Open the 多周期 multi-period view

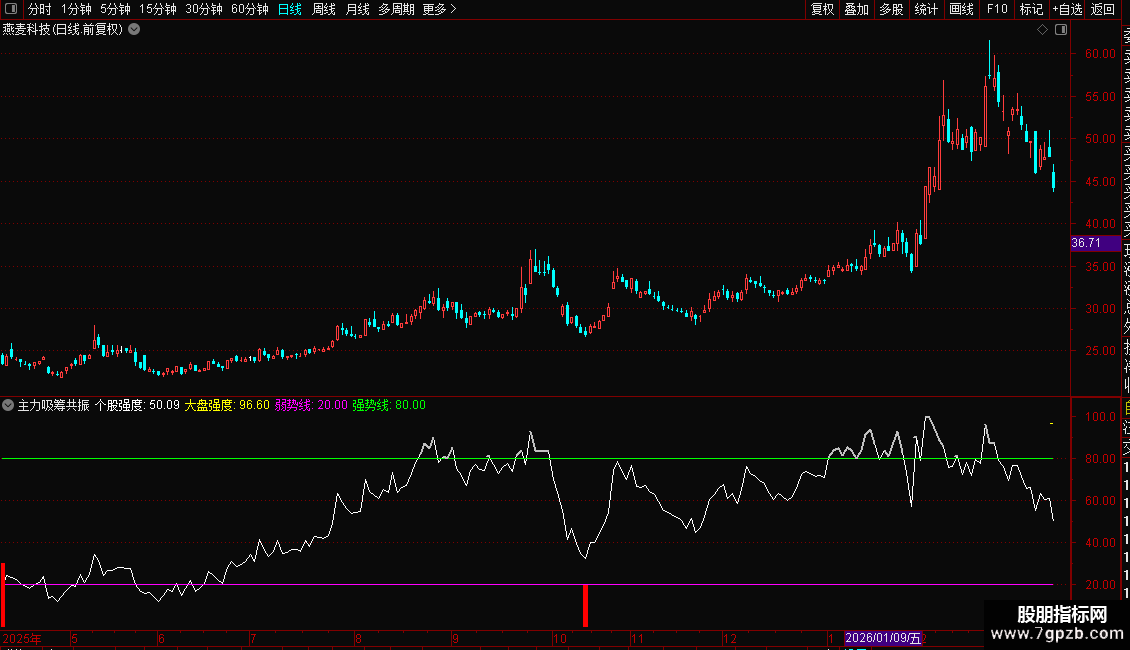click(396, 9)
